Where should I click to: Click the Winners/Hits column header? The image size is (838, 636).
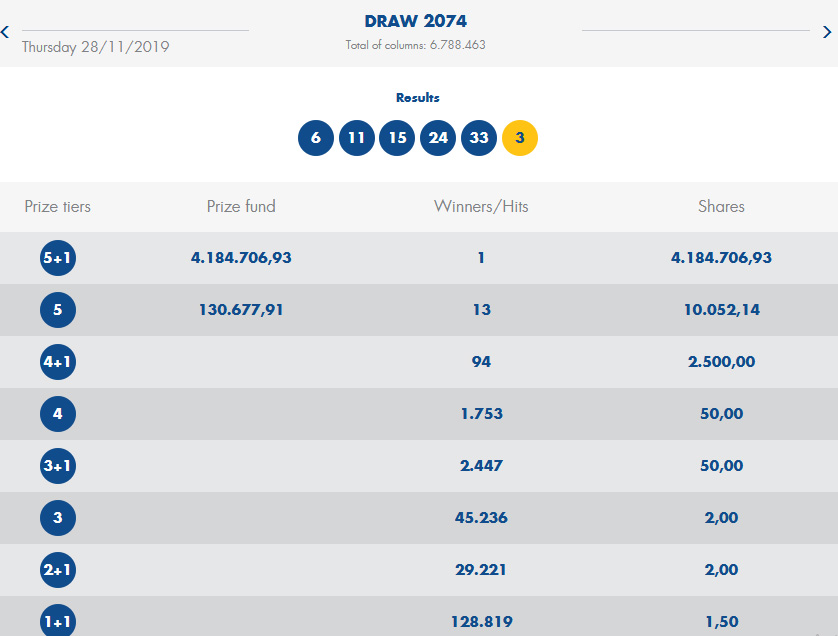pos(481,207)
